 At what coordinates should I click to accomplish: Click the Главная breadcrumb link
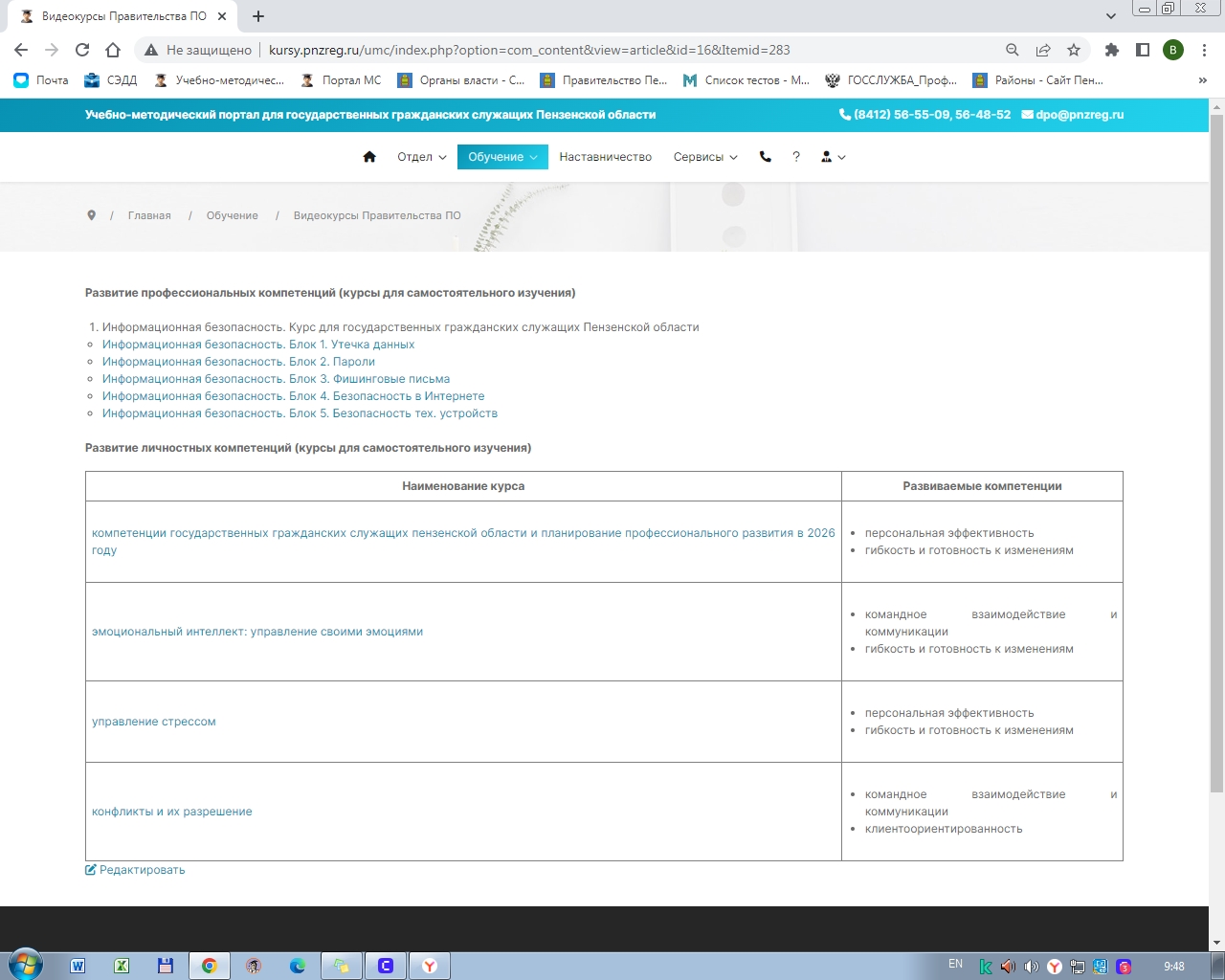[x=149, y=216]
